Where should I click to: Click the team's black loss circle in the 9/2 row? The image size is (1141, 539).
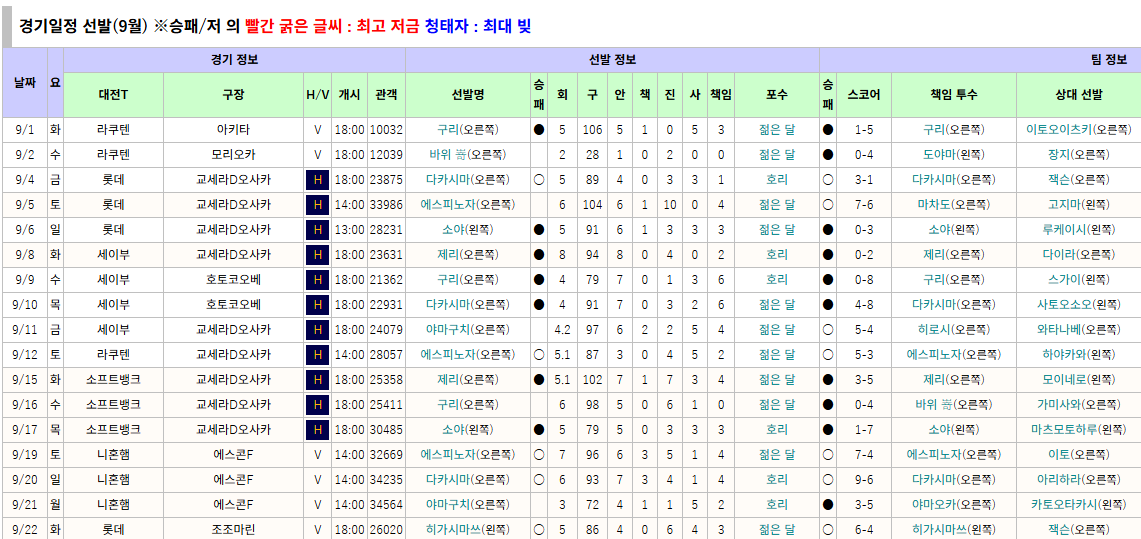[x=828, y=155]
